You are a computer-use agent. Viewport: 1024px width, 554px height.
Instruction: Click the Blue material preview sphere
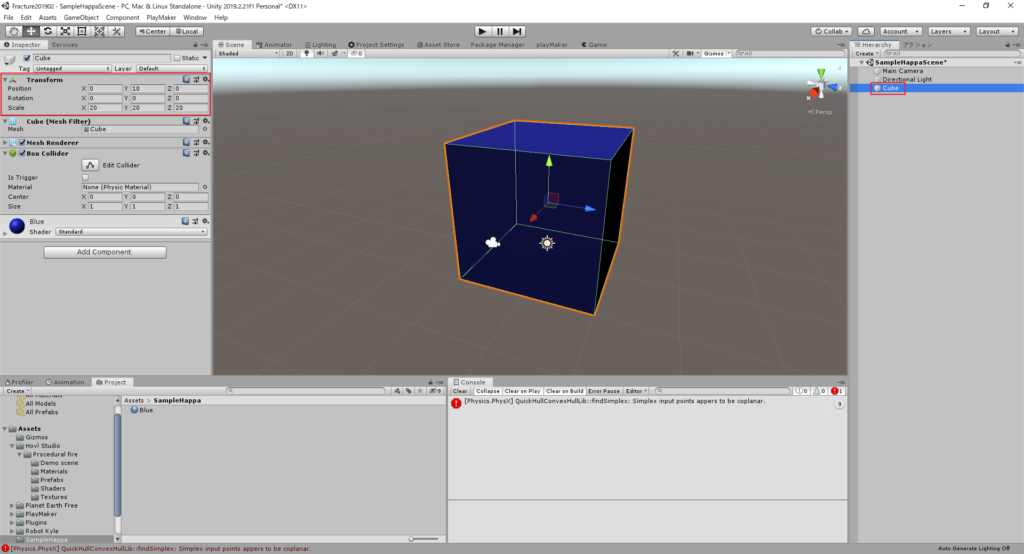pos(17,226)
